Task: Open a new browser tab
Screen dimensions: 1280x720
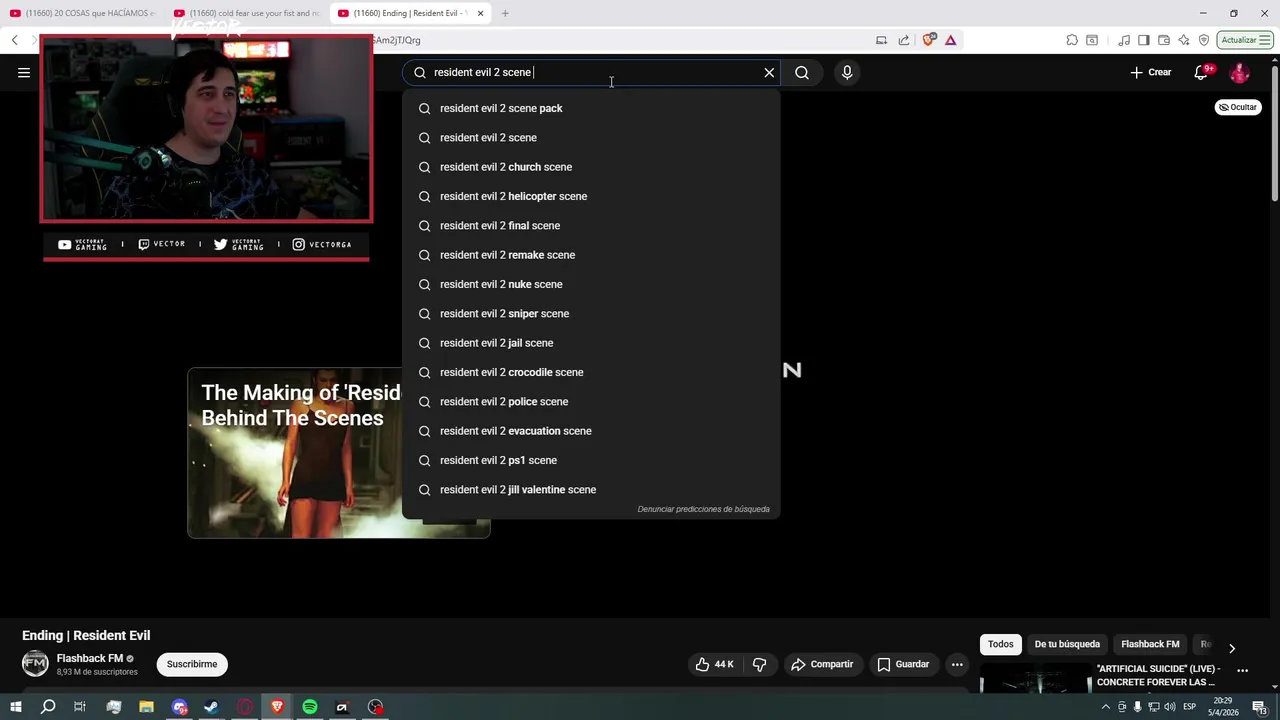Action: pos(505,13)
